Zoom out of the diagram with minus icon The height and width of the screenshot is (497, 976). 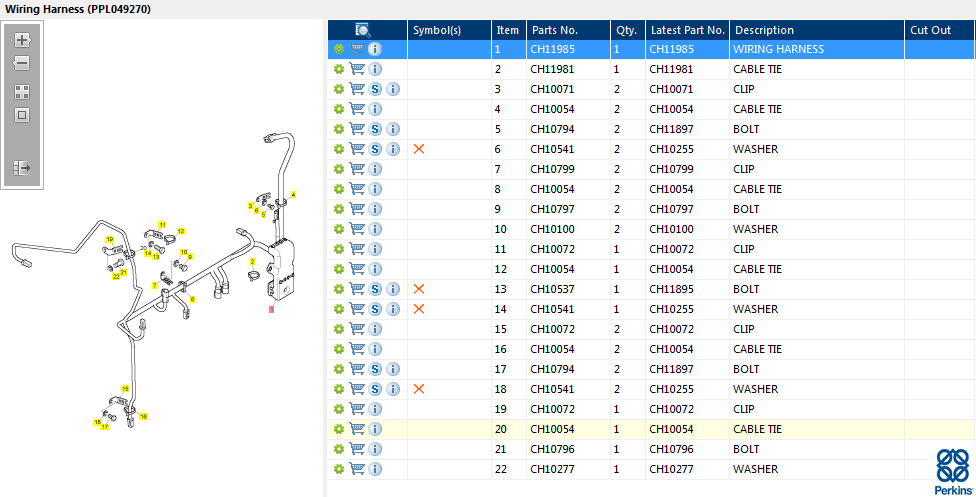click(x=22, y=63)
